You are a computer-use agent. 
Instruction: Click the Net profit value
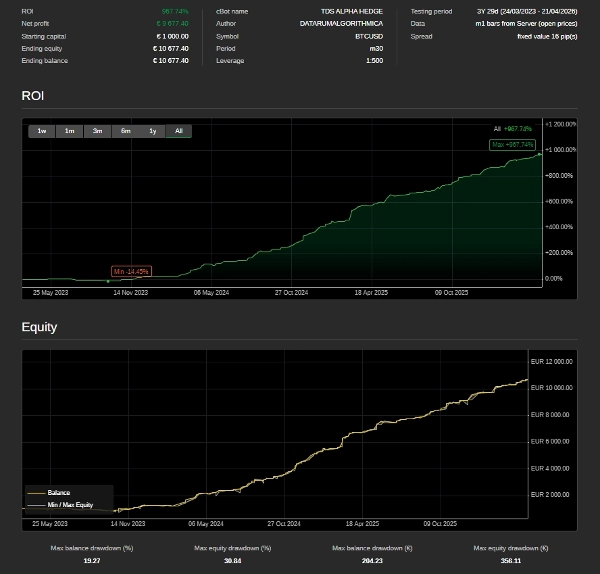pos(172,24)
